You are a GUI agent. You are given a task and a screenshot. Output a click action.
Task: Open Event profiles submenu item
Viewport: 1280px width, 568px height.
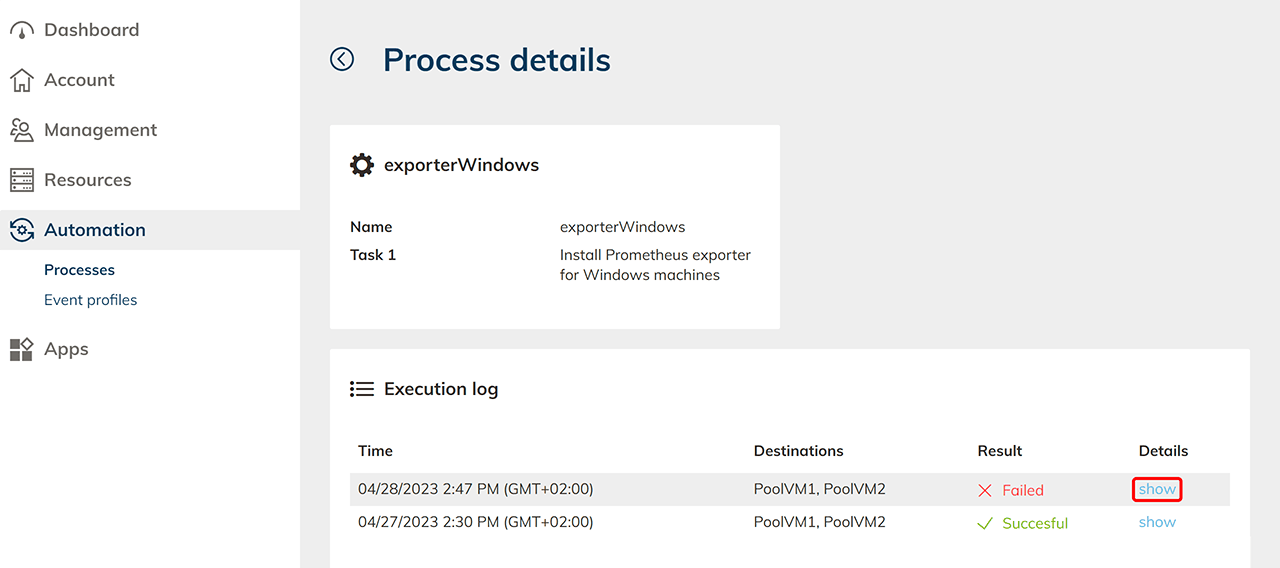tap(90, 300)
